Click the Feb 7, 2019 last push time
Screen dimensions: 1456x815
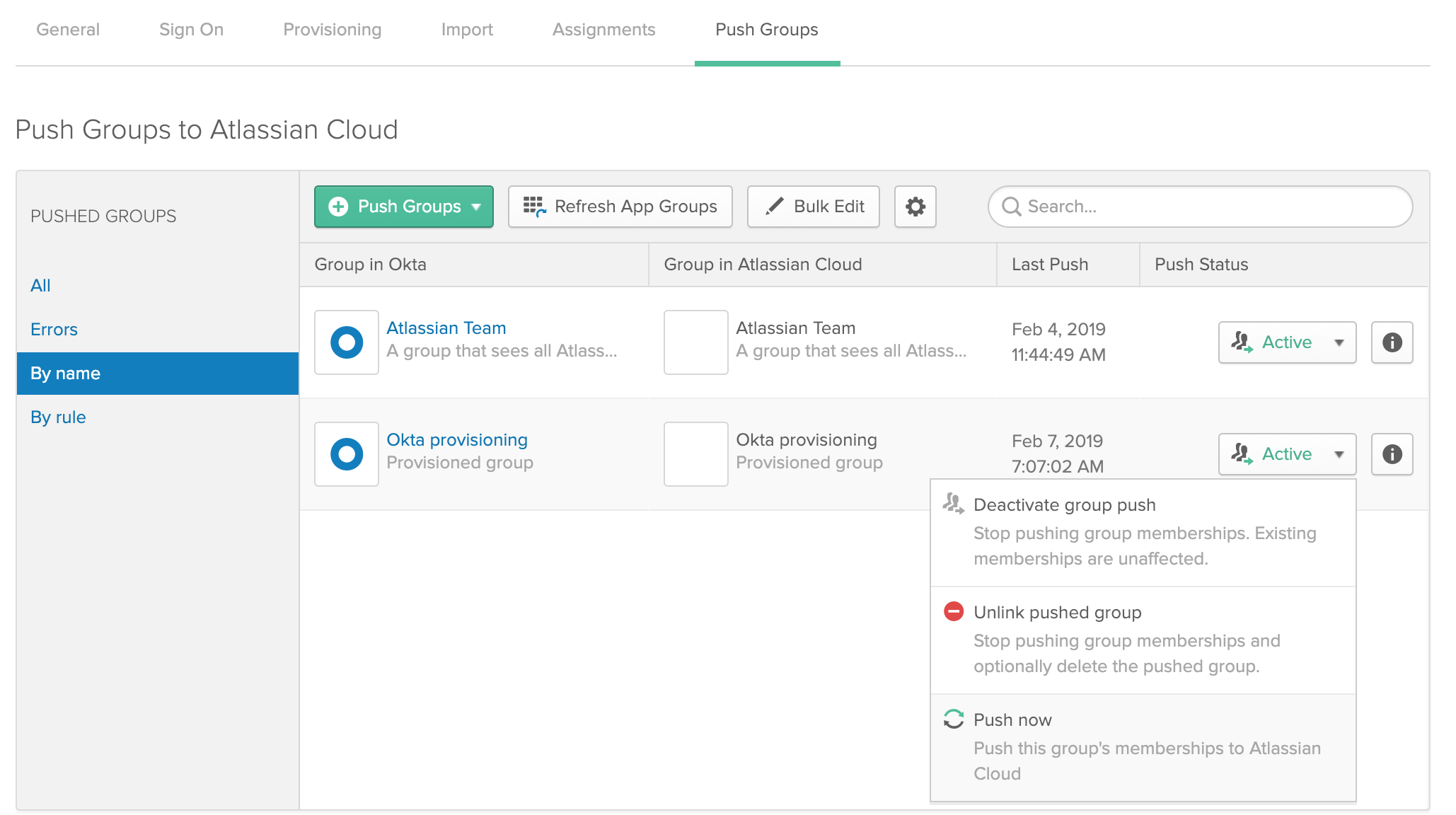coord(1058,453)
